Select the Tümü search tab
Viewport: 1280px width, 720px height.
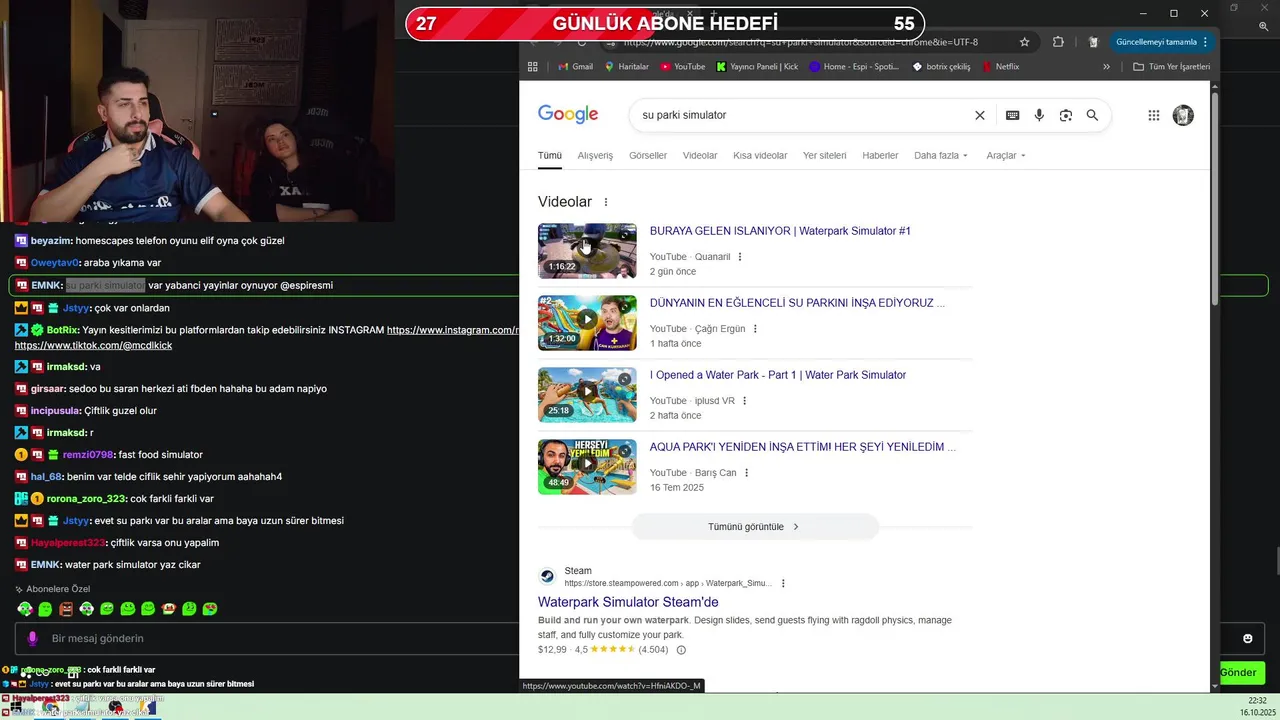click(550, 156)
